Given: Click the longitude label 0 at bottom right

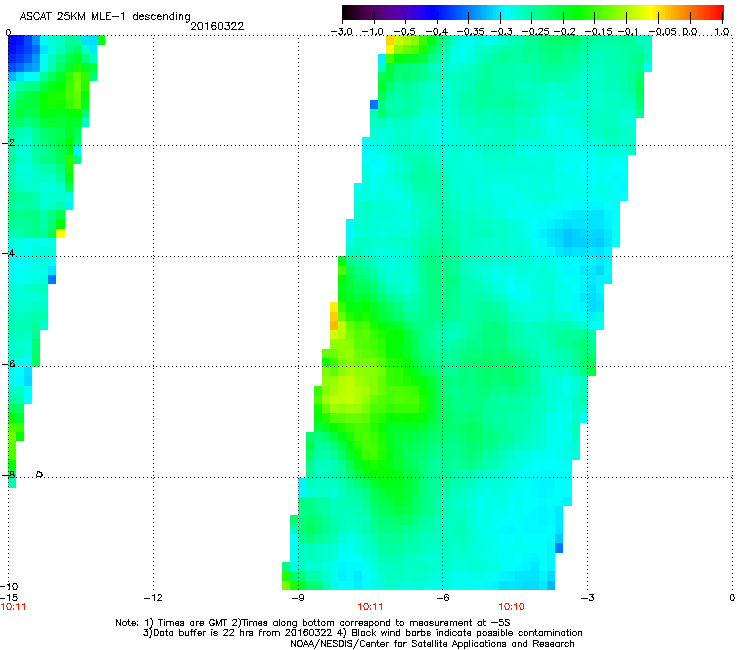Looking at the screenshot, I should pyautogui.click(x=732, y=598).
